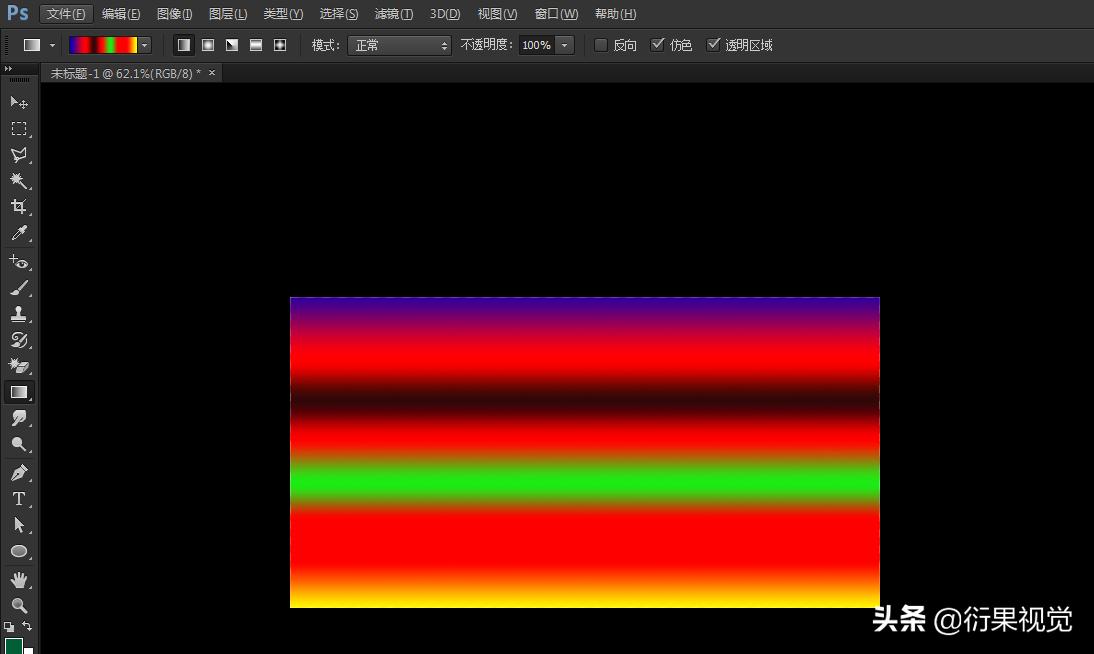Disable the 仿色 checkbox
The width and height of the screenshot is (1094, 654).
[x=658, y=45]
